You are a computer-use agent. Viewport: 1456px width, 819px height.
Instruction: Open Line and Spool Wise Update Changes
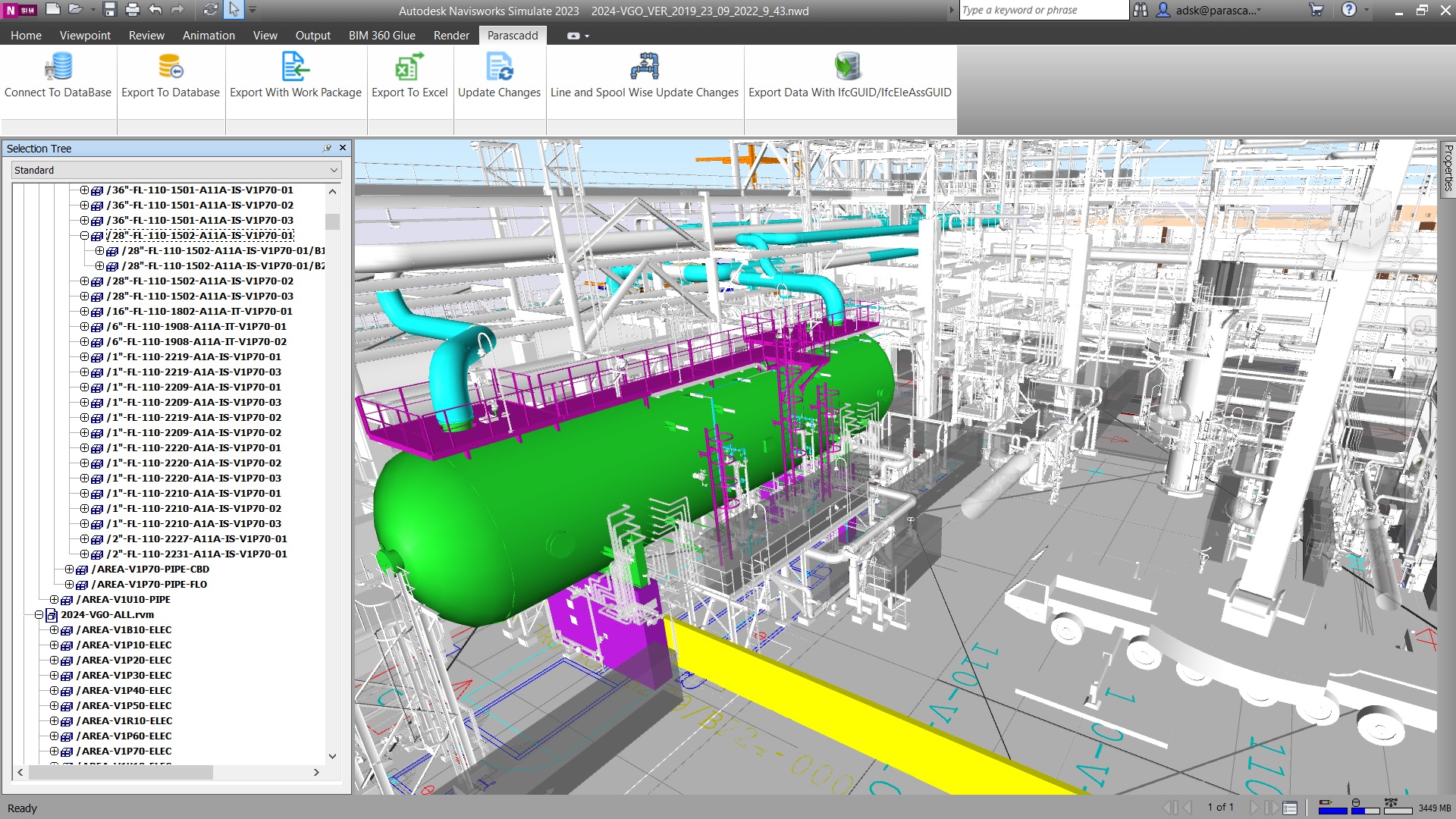click(644, 67)
